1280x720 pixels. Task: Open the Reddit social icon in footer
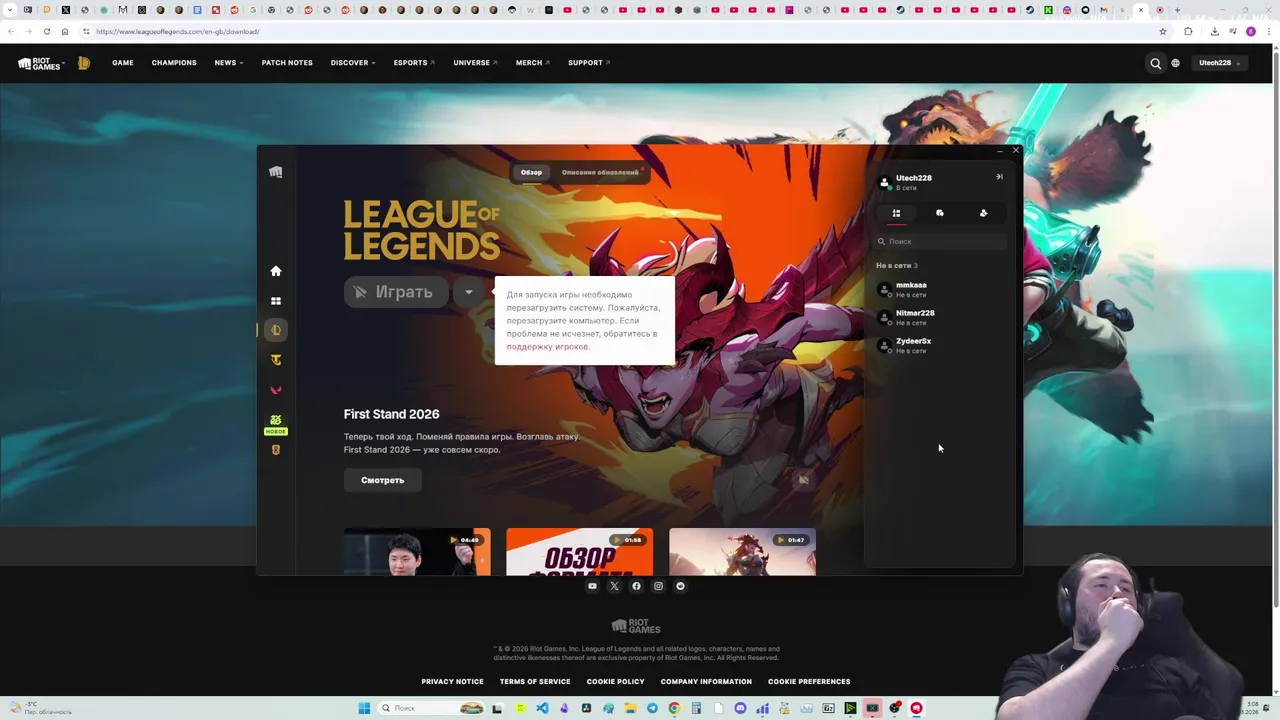pyautogui.click(x=680, y=586)
